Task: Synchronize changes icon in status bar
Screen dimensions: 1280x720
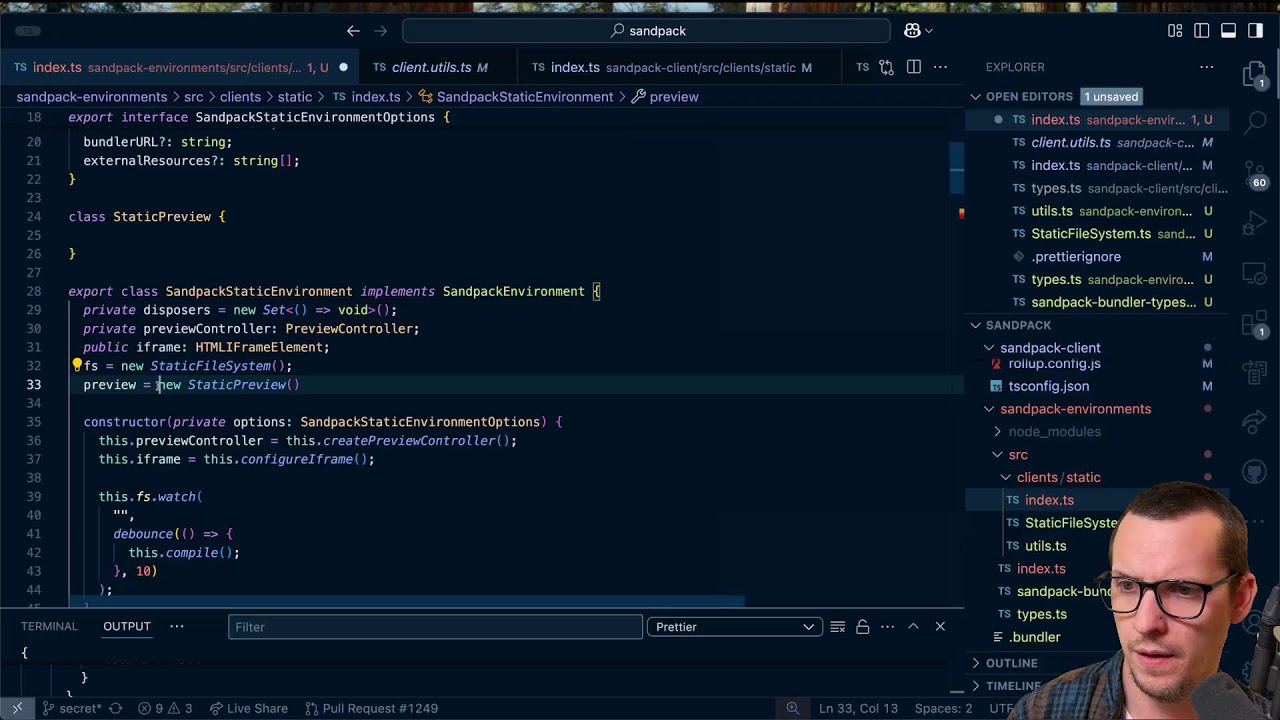Action: [115, 708]
